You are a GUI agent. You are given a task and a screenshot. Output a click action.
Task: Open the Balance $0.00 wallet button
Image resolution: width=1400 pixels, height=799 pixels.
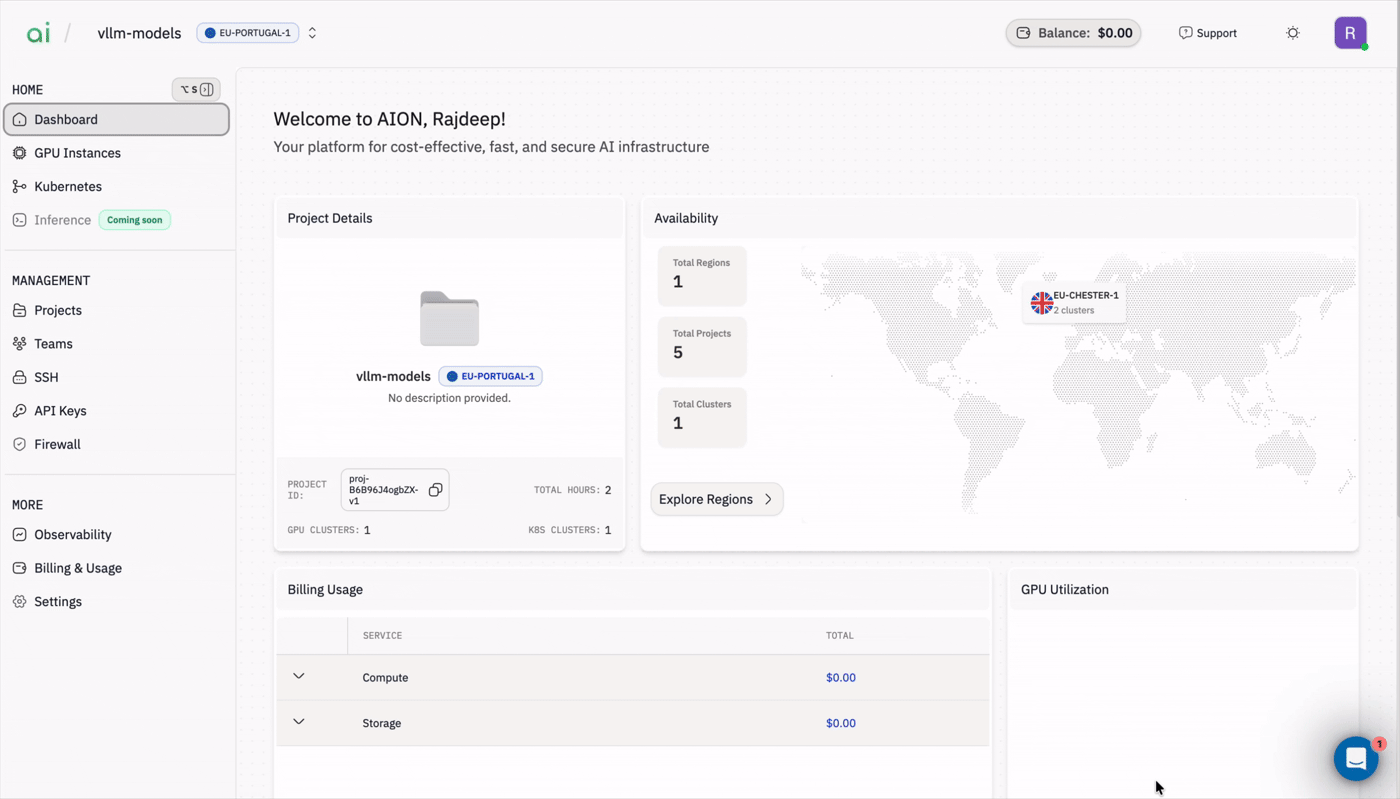point(1073,33)
